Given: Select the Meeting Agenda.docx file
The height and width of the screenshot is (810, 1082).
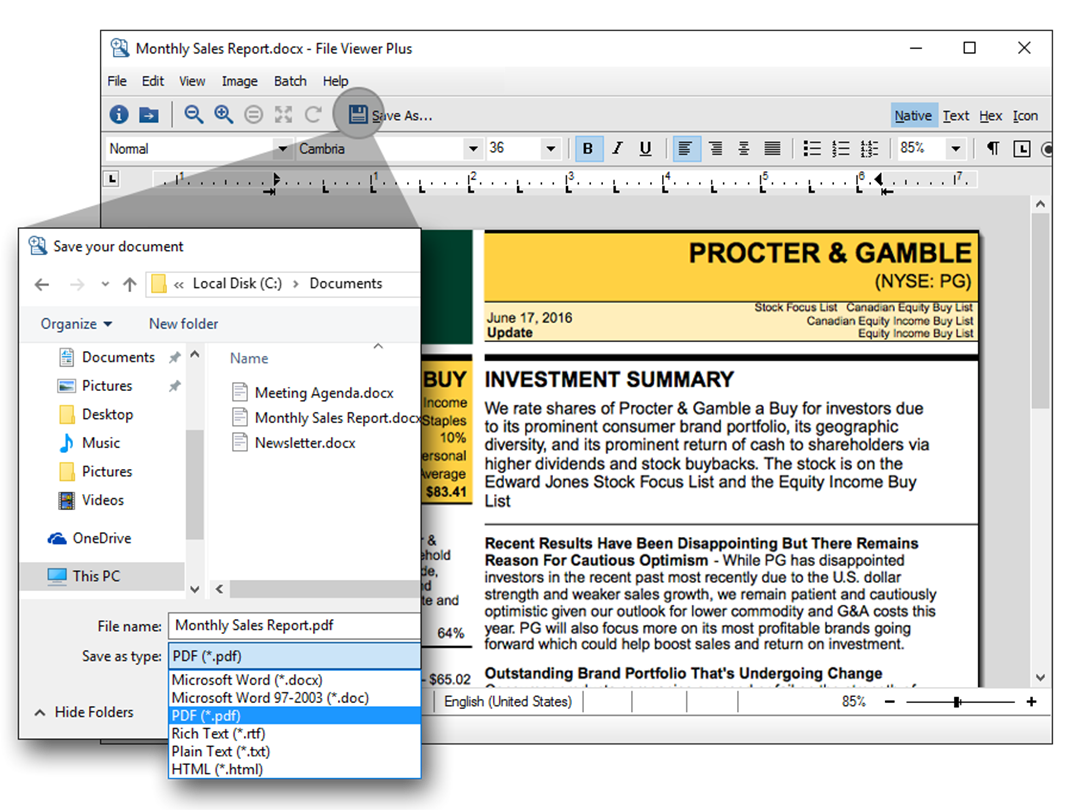Looking at the screenshot, I should point(324,393).
